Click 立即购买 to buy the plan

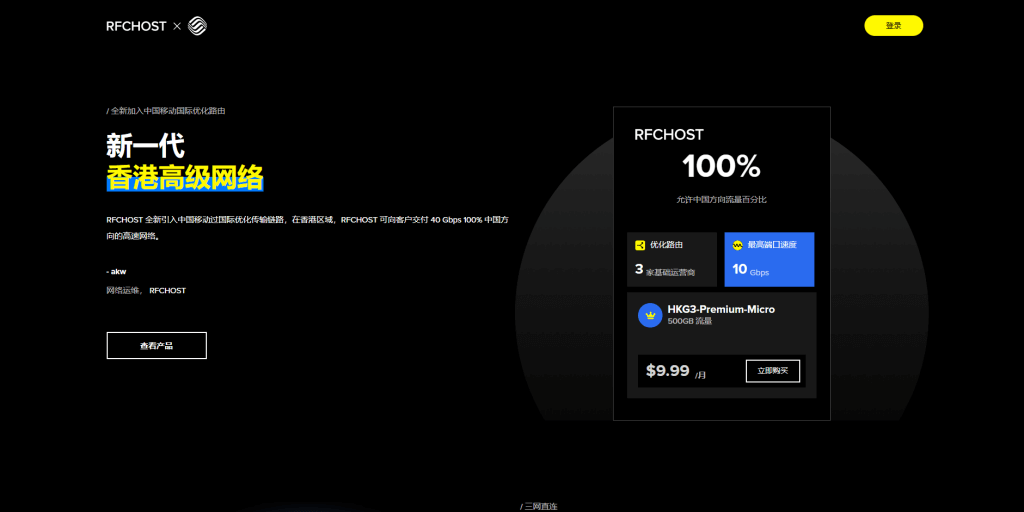[772, 371]
